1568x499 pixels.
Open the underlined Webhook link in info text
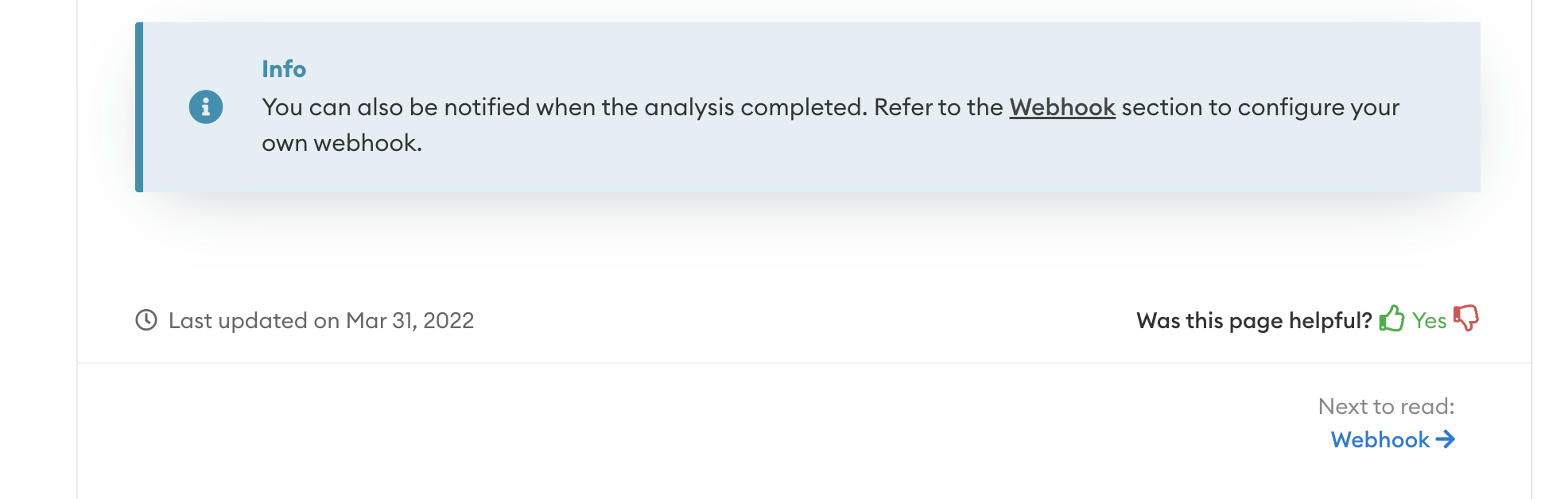(x=1062, y=107)
